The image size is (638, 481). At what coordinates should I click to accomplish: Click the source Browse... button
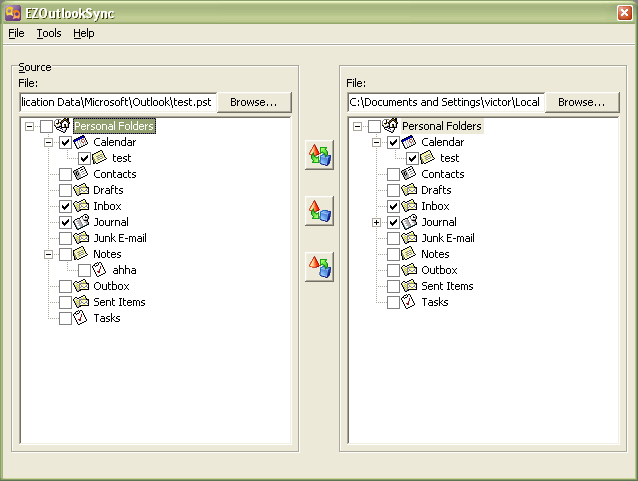coord(254,102)
